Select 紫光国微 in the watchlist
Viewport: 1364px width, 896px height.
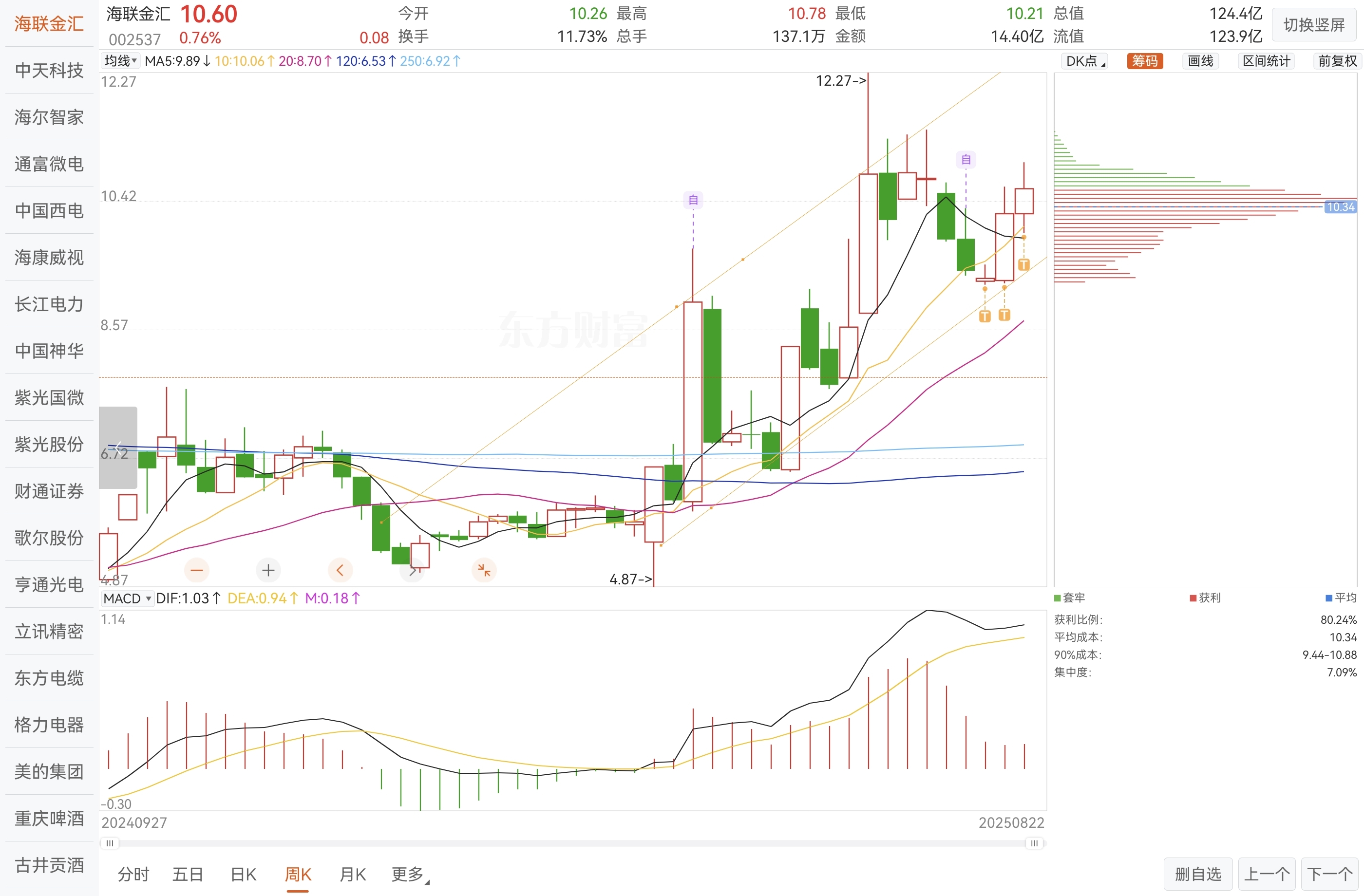point(49,397)
